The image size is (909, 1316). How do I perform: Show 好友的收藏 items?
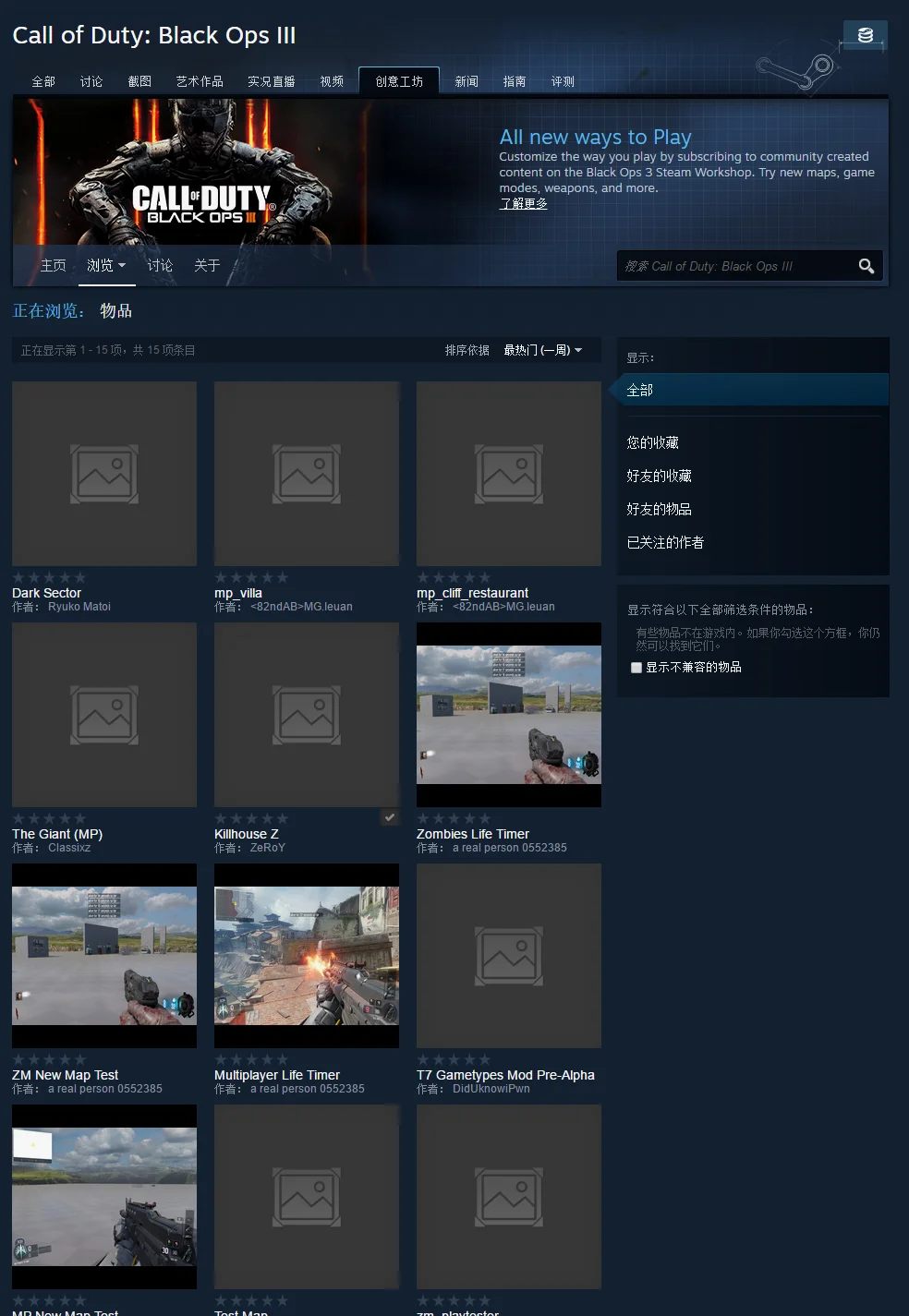(659, 476)
